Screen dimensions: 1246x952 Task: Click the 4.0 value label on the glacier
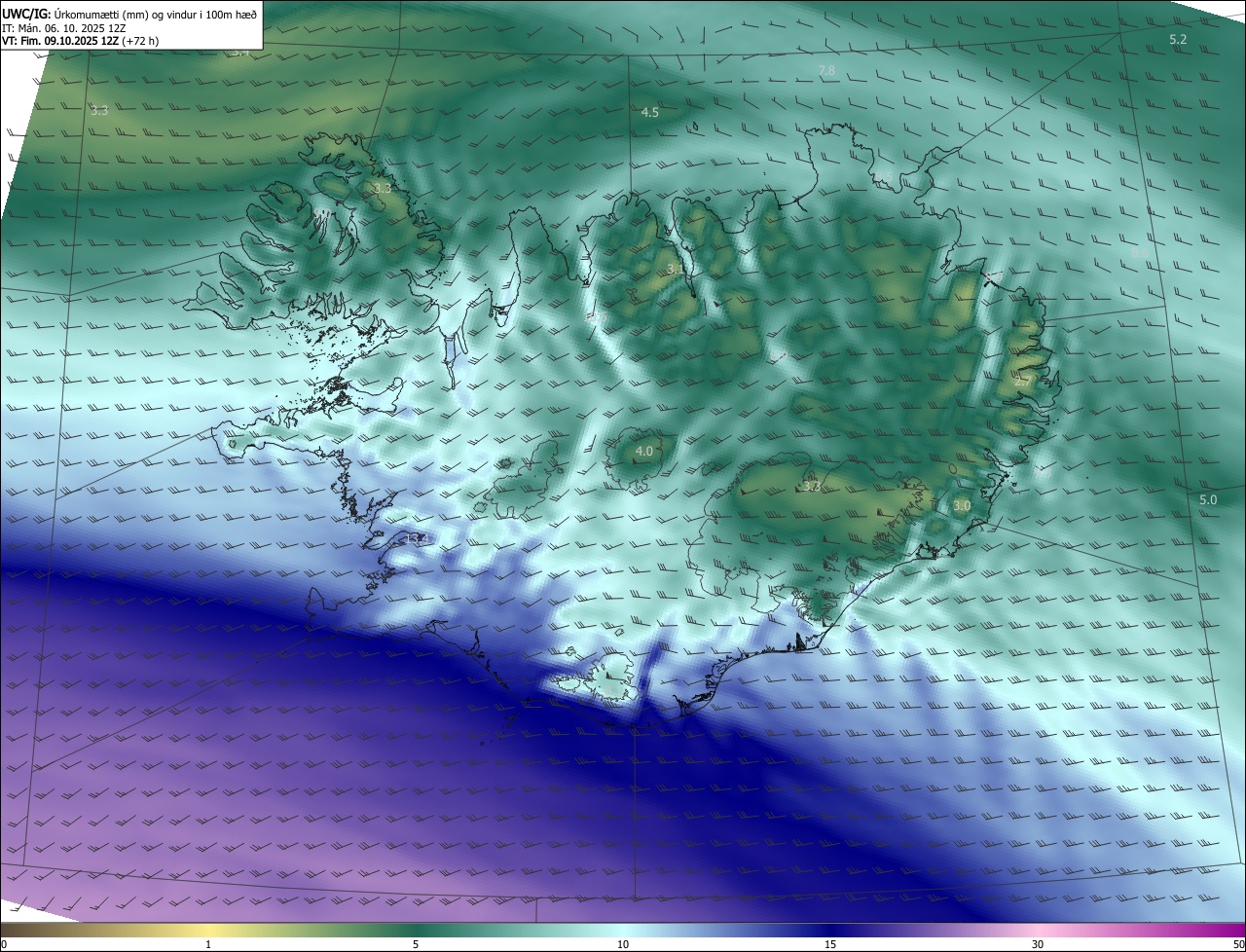tap(643, 452)
